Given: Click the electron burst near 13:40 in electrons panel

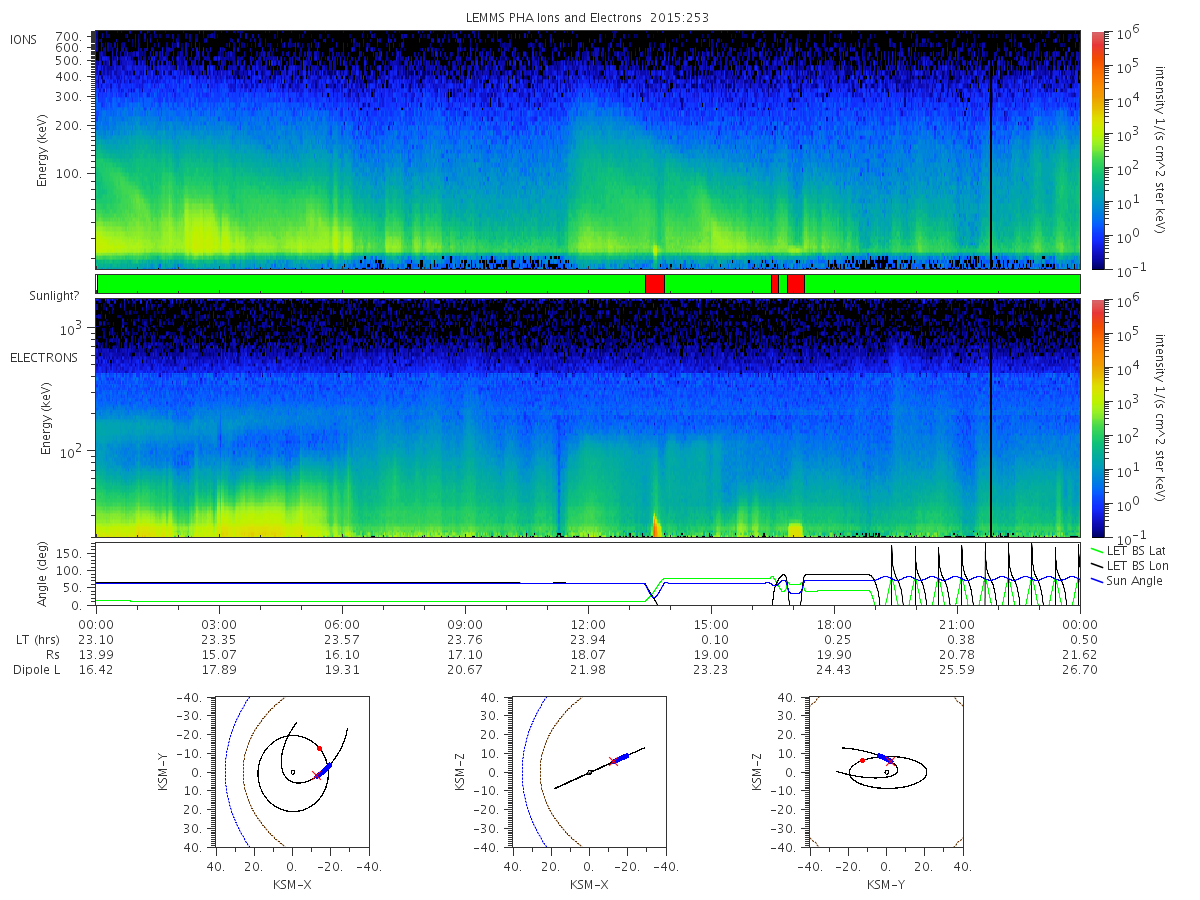Looking at the screenshot, I should 656,524.
